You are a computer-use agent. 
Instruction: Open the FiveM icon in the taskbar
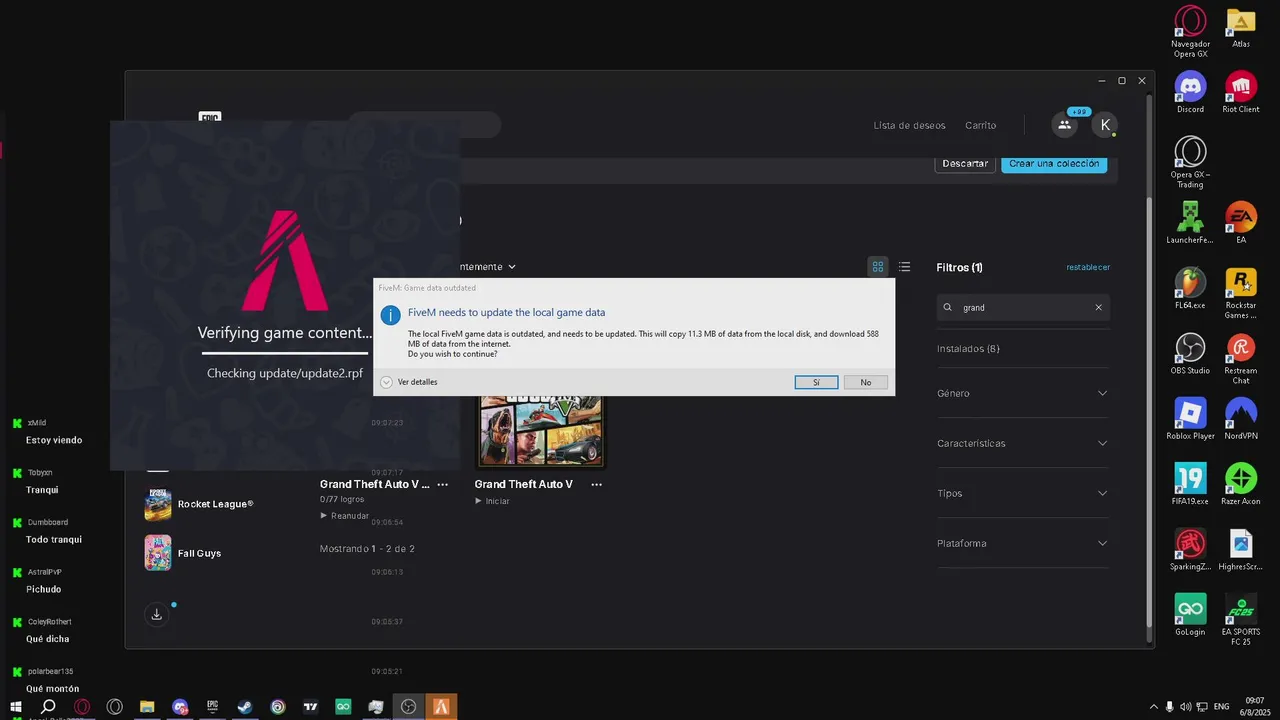coord(441,707)
